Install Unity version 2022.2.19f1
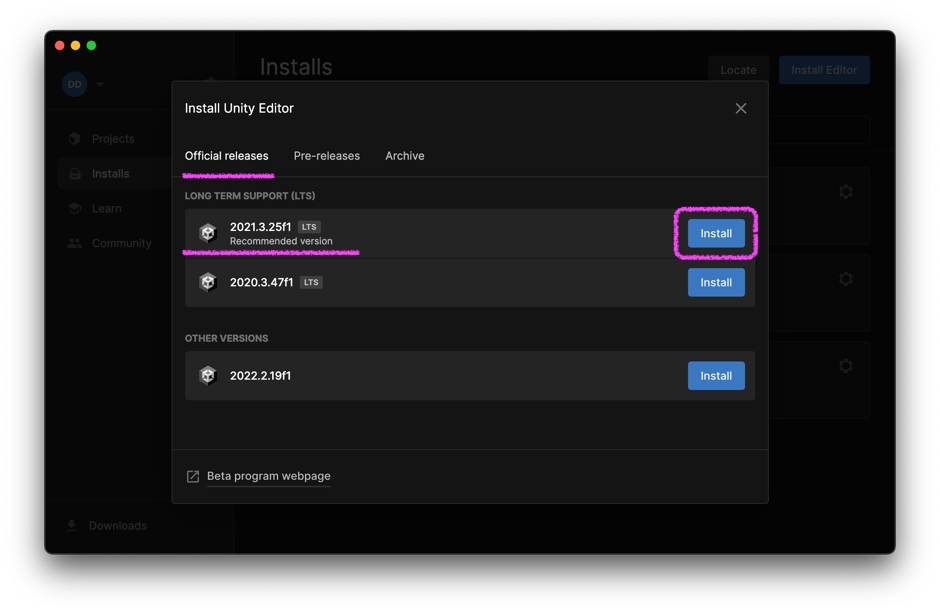This screenshot has height=613, width=940. (716, 376)
